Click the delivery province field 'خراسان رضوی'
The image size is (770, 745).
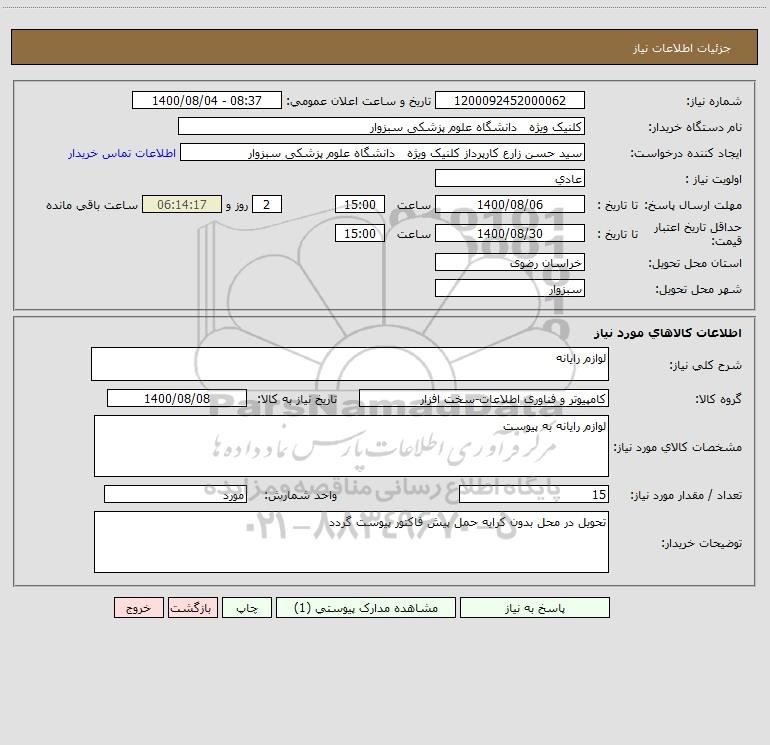pyautogui.click(x=510, y=262)
